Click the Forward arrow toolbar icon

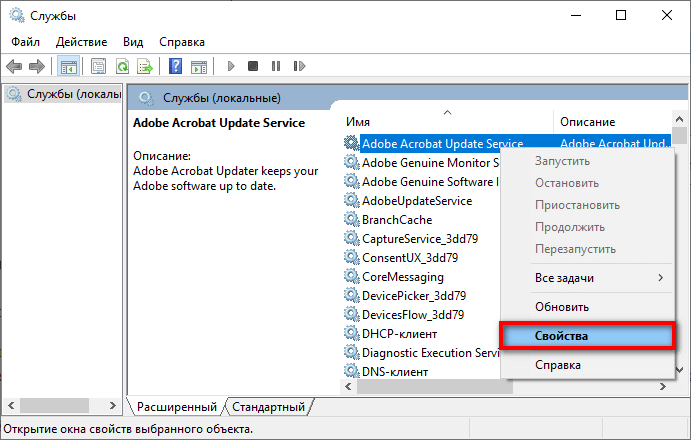pyautogui.click(x=37, y=67)
